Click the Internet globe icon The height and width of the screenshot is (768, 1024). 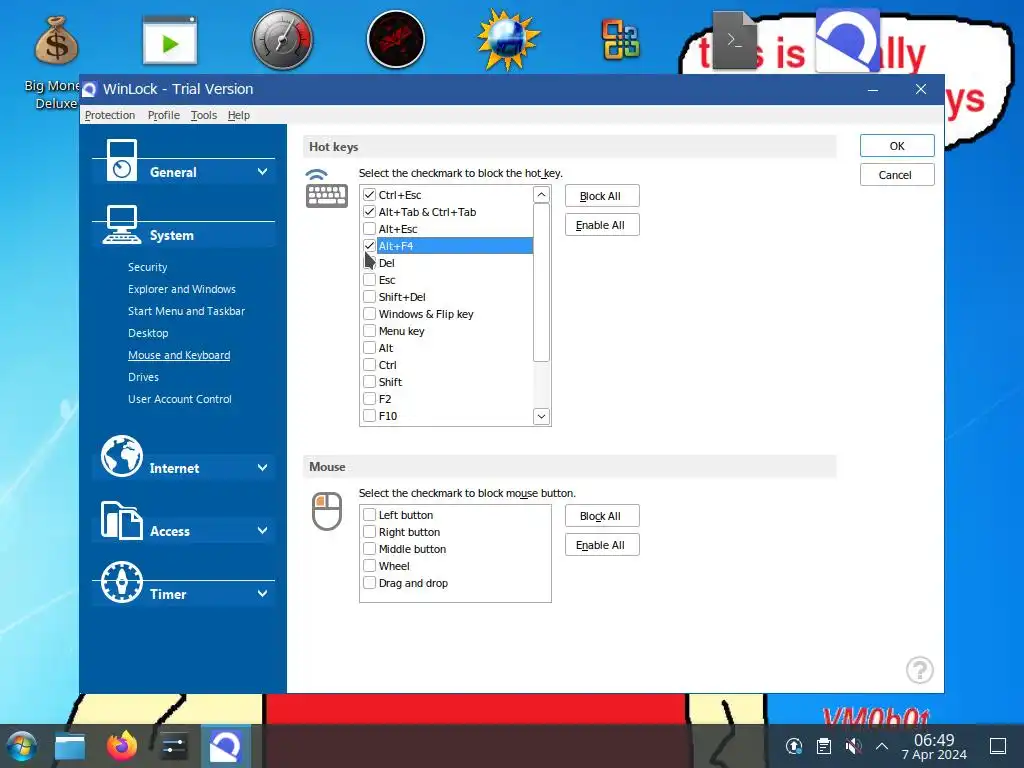click(121, 456)
